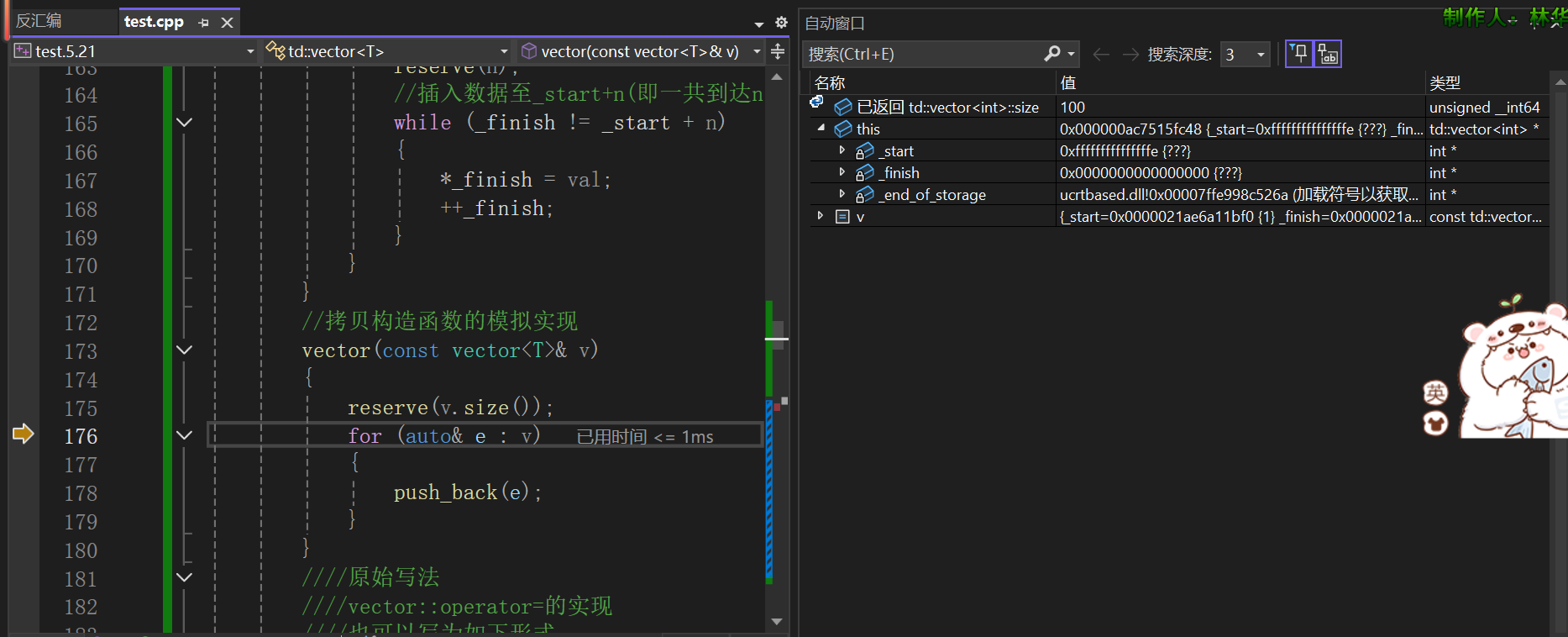Click the 值 column header
The height and width of the screenshot is (637, 1568).
(x=1068, y=82)
